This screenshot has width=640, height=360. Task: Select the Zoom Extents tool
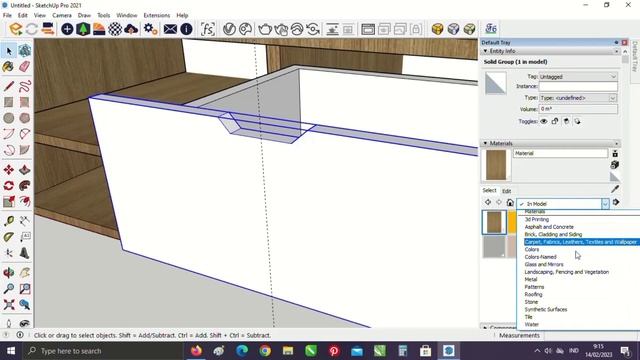point(9,304)
